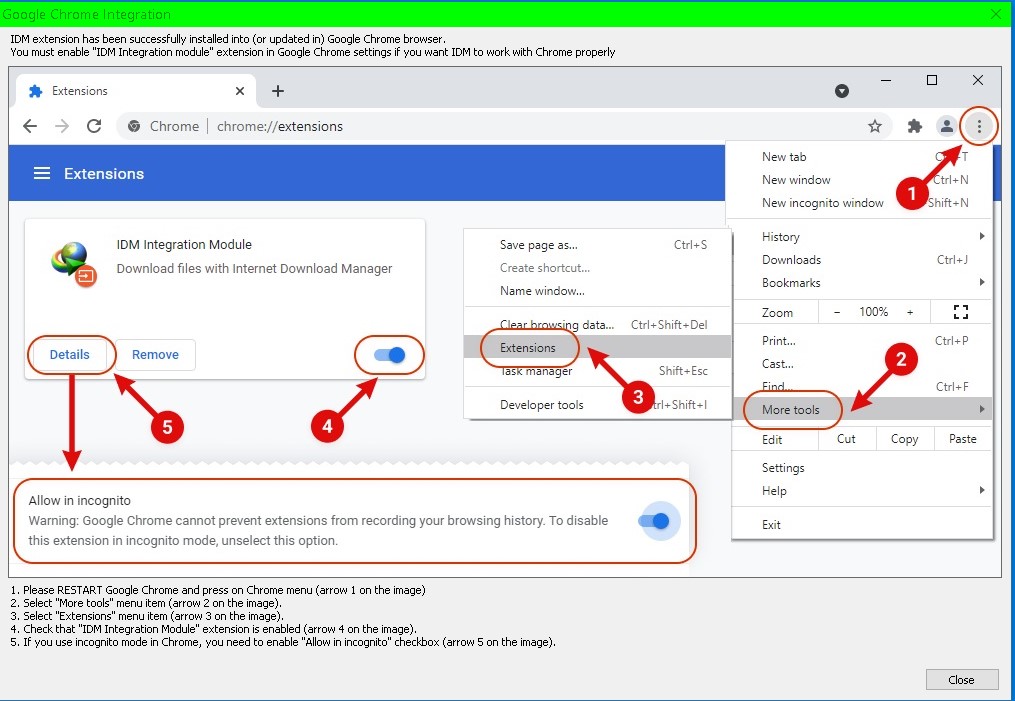Image resolution: width=1015 pixels, height=701 pixels.
Task: Select New tab menu item
Action: pyautogui.click(x=858, y=157)
